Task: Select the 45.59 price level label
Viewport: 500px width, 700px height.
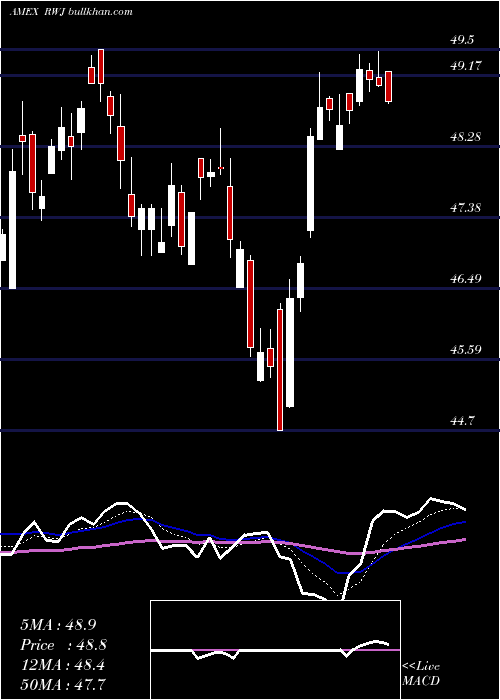Action: click(x=466, y=349)
